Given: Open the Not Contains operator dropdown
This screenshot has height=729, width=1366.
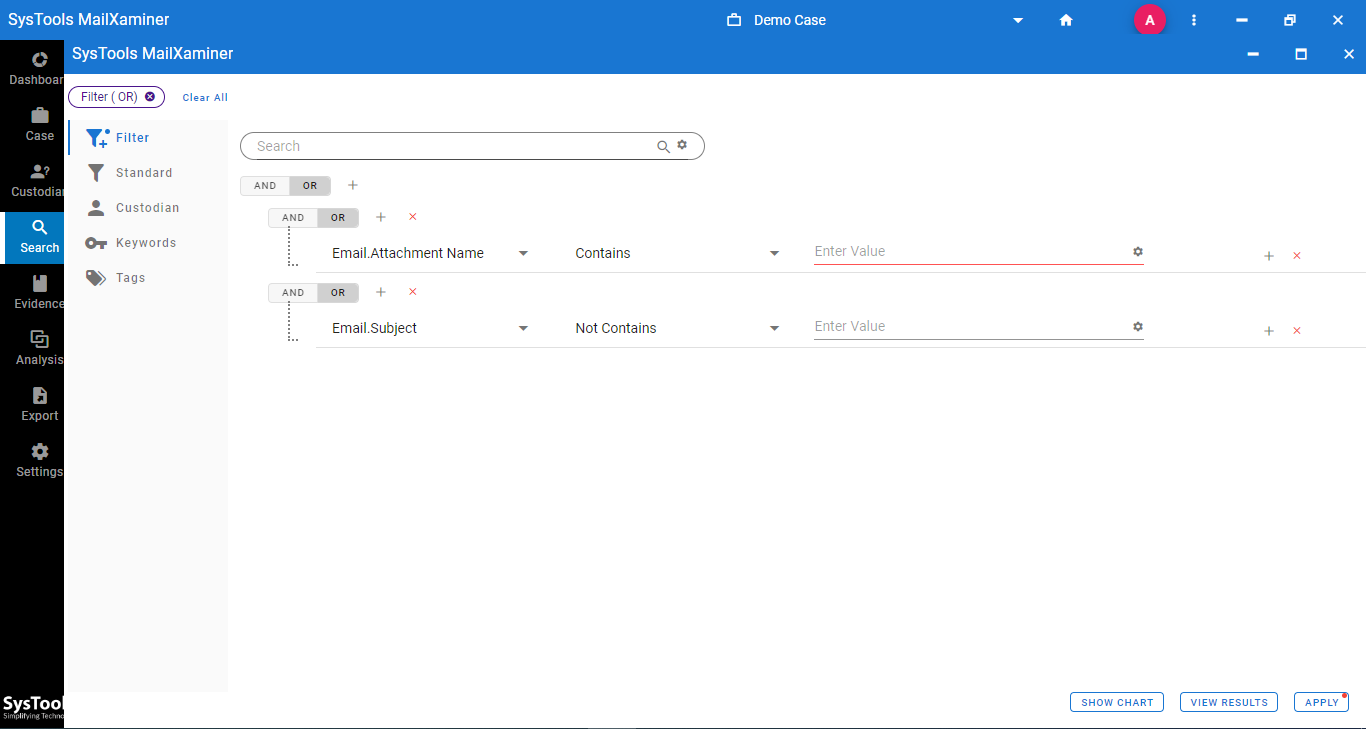Looking at the screenshot, I should pos(774,329).
